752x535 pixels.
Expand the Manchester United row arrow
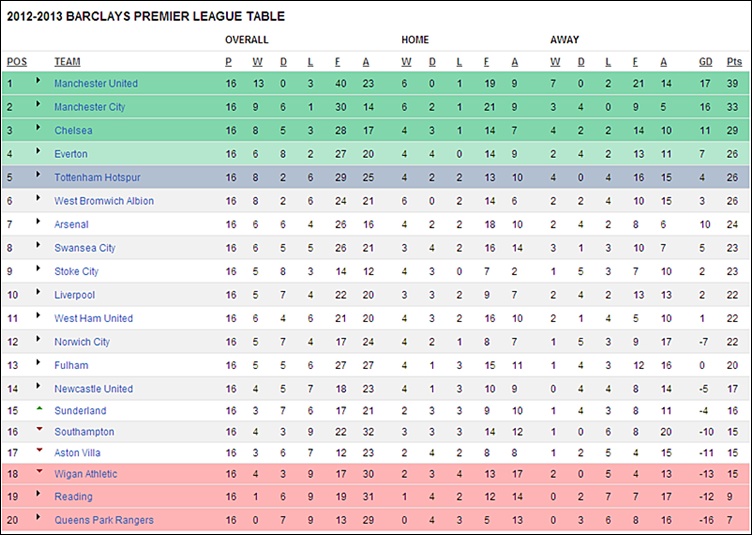tap(38, 81)
